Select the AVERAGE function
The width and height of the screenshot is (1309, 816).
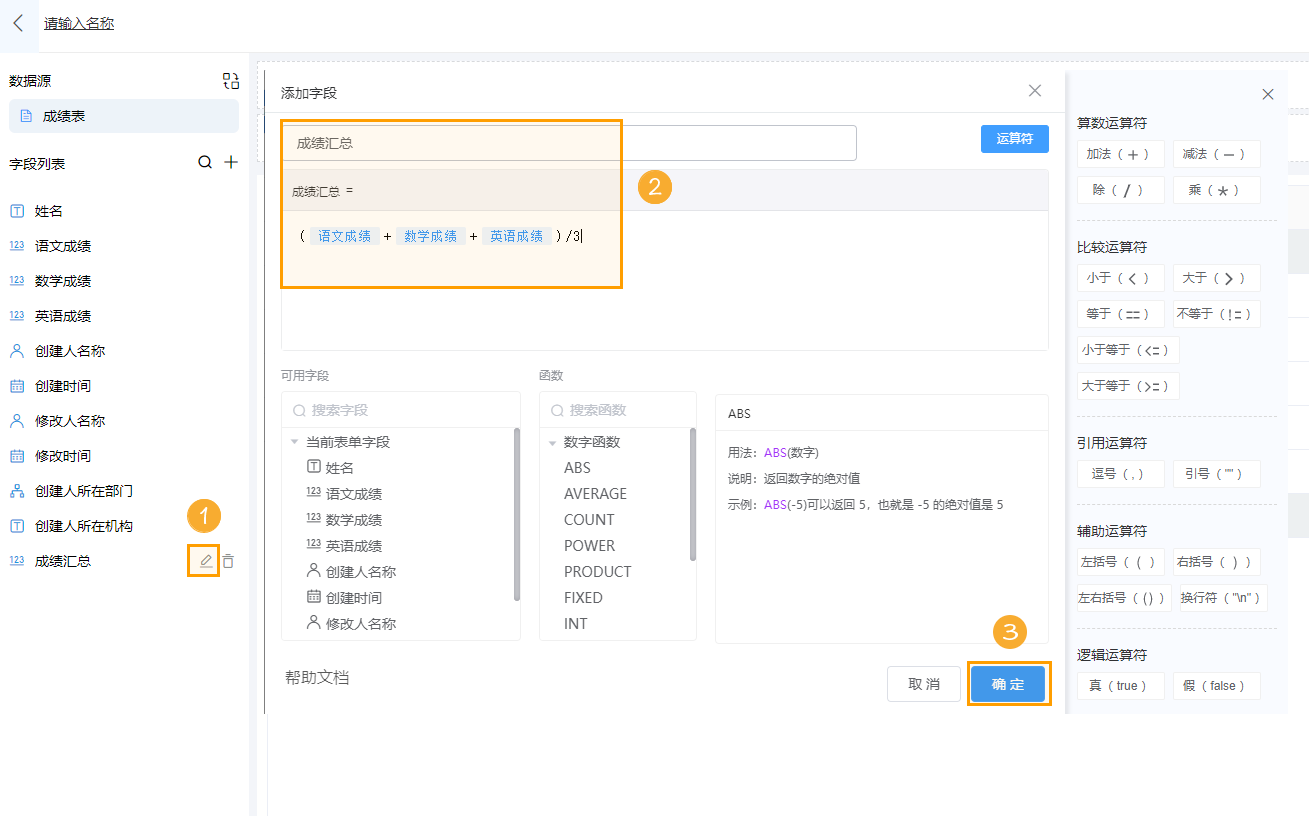594,493
